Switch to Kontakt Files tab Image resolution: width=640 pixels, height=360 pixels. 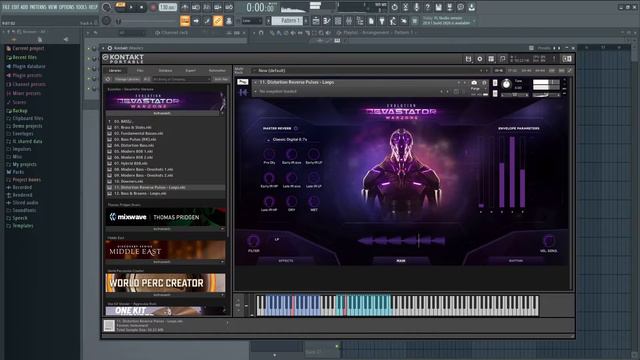coord(140,71)
